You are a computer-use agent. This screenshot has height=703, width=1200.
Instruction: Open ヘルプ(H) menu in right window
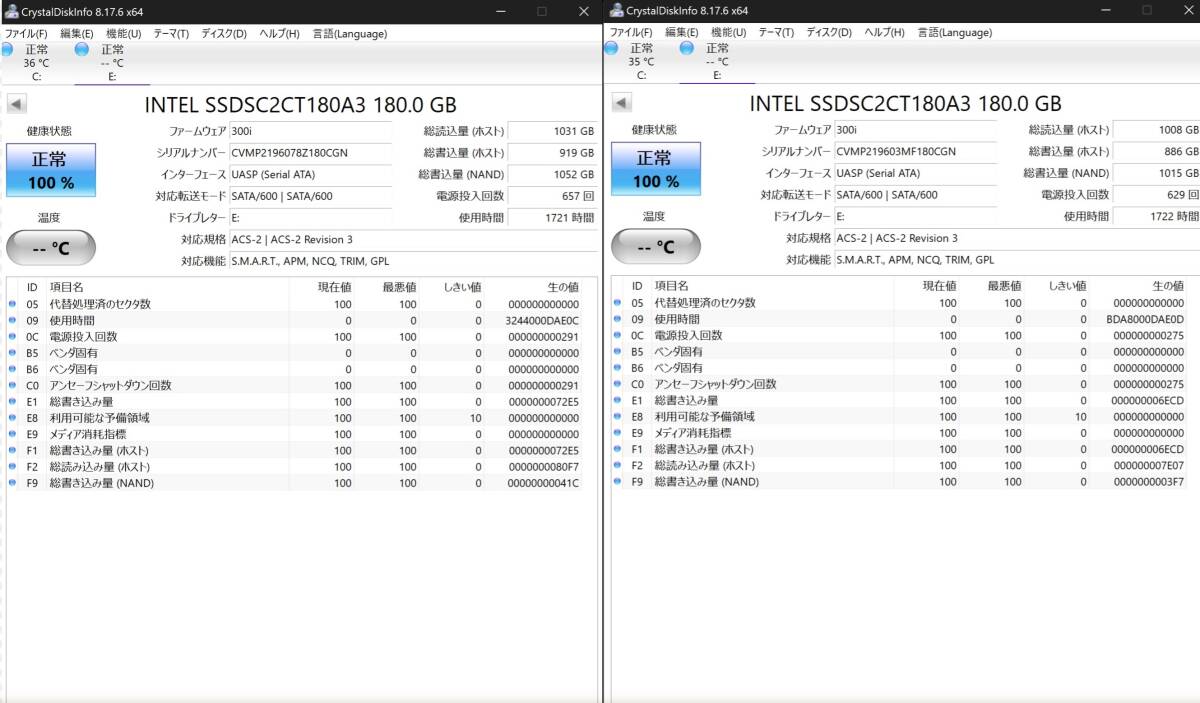[884, 32]
